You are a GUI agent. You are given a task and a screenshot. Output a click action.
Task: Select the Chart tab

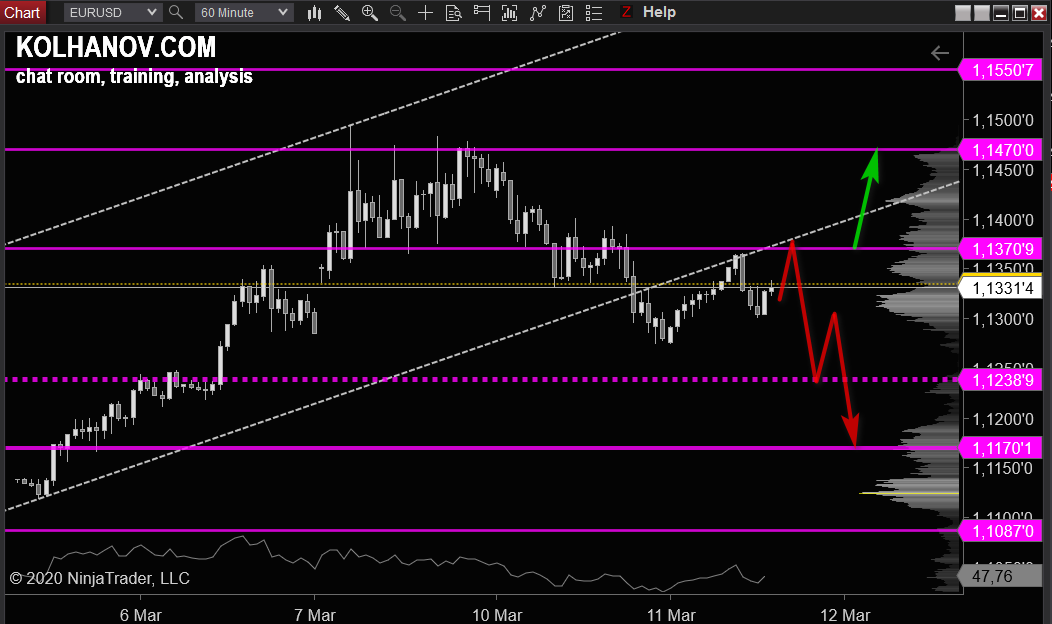pos(22,12)
